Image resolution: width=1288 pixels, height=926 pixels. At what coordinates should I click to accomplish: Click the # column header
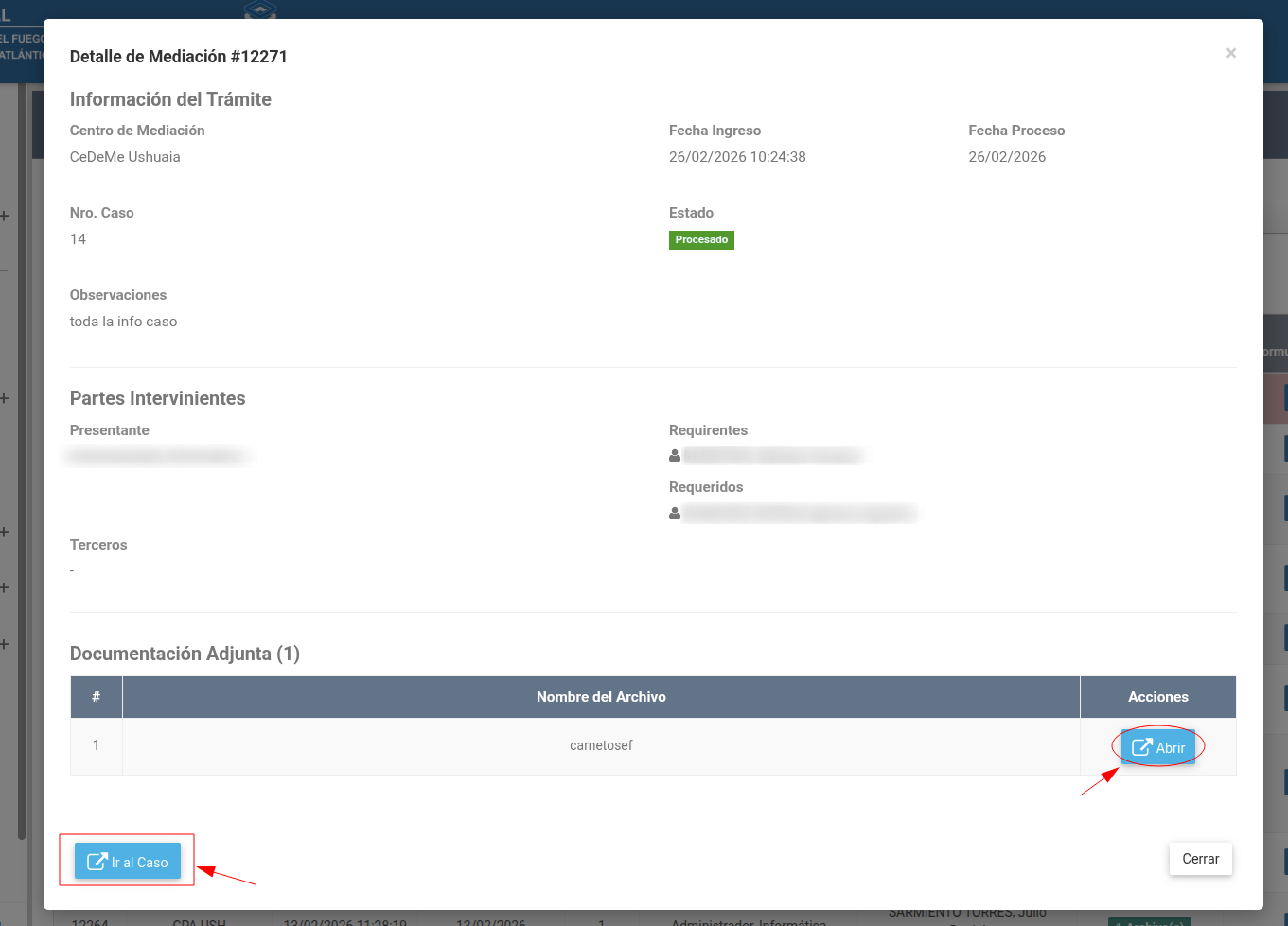(x=96, y=697)
